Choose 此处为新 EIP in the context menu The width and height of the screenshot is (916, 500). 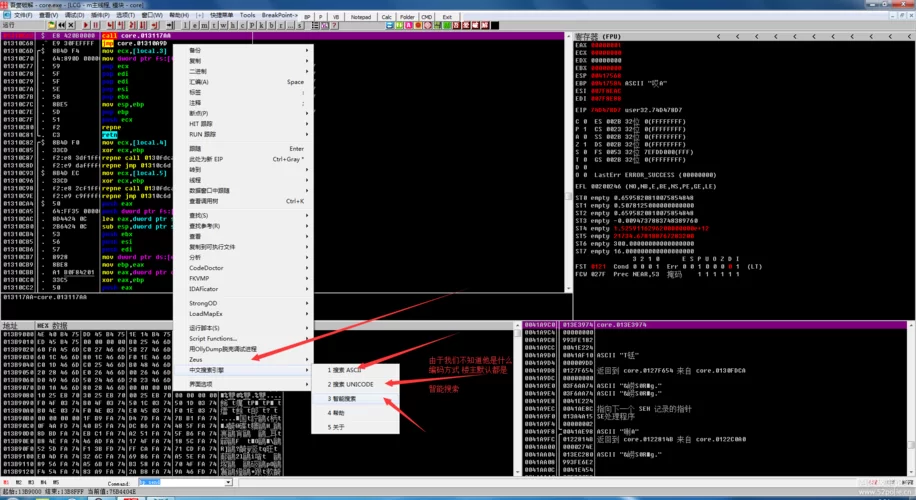coord(245,159)
